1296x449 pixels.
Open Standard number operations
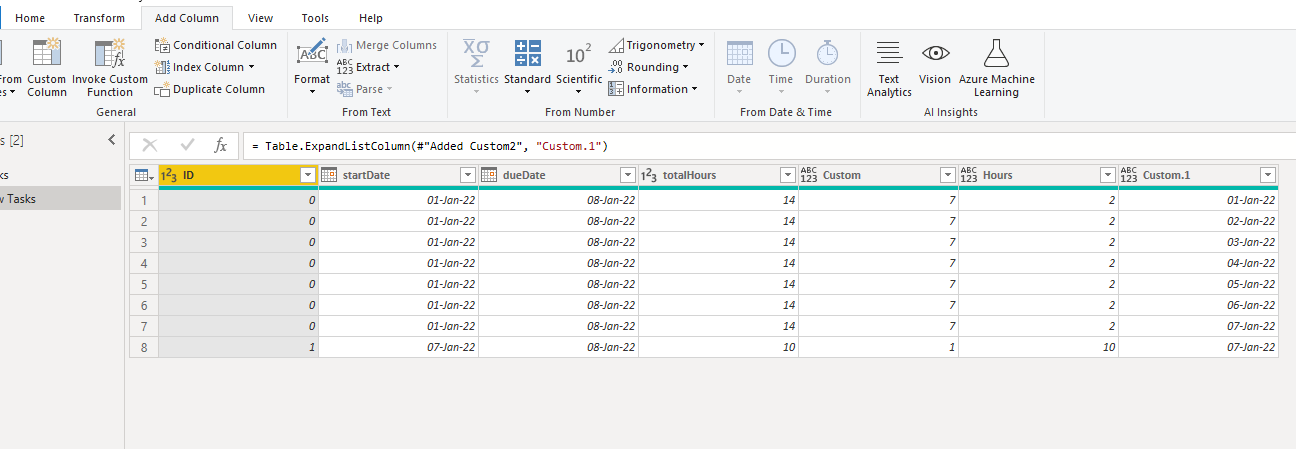pyautogui.click(x=527, y=67)
